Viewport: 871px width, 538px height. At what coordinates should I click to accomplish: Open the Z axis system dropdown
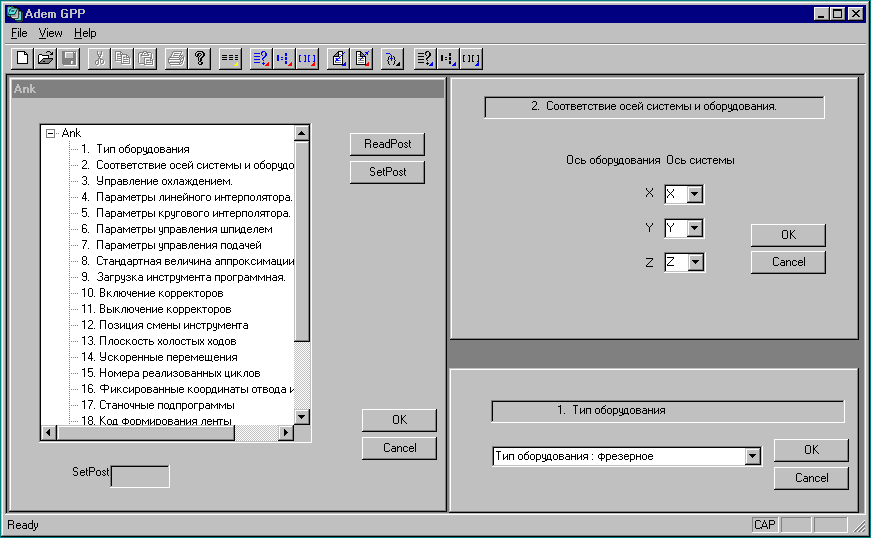(695, 262)
